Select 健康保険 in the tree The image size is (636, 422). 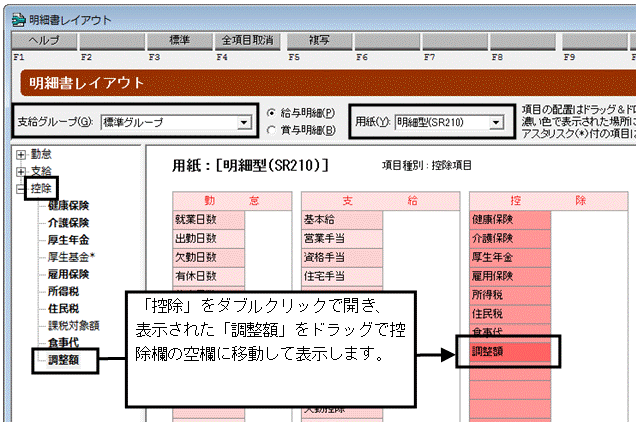point(68,205)
